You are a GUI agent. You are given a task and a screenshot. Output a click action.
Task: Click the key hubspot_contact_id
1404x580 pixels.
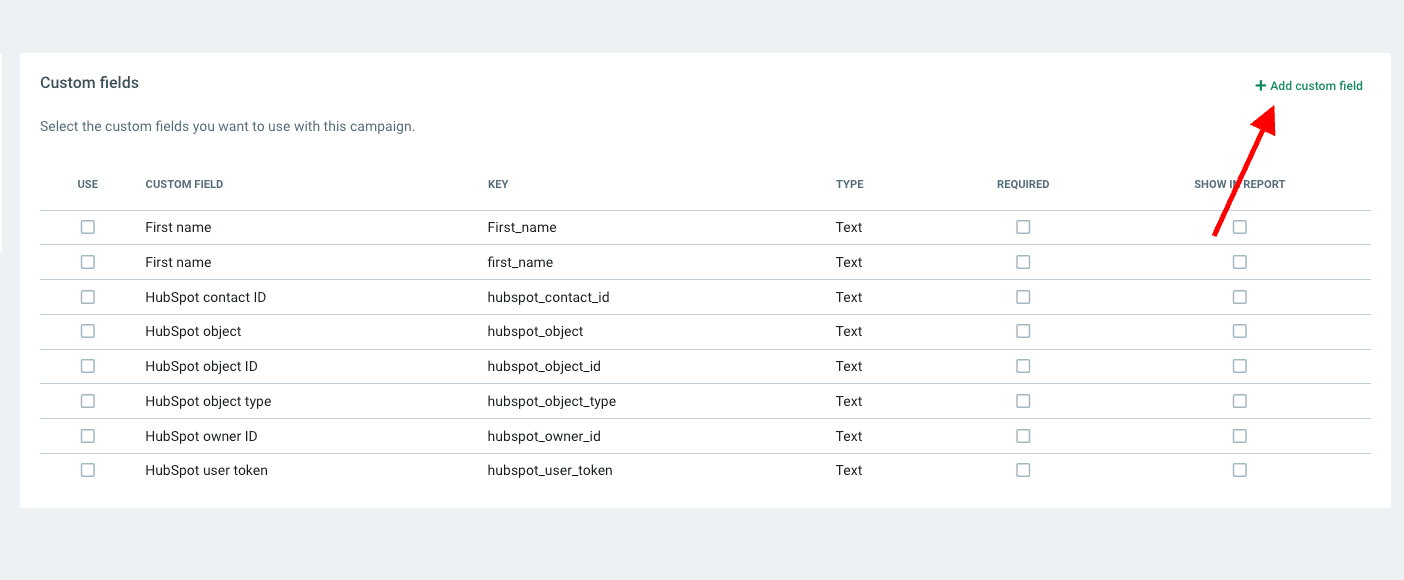[548, 297]
